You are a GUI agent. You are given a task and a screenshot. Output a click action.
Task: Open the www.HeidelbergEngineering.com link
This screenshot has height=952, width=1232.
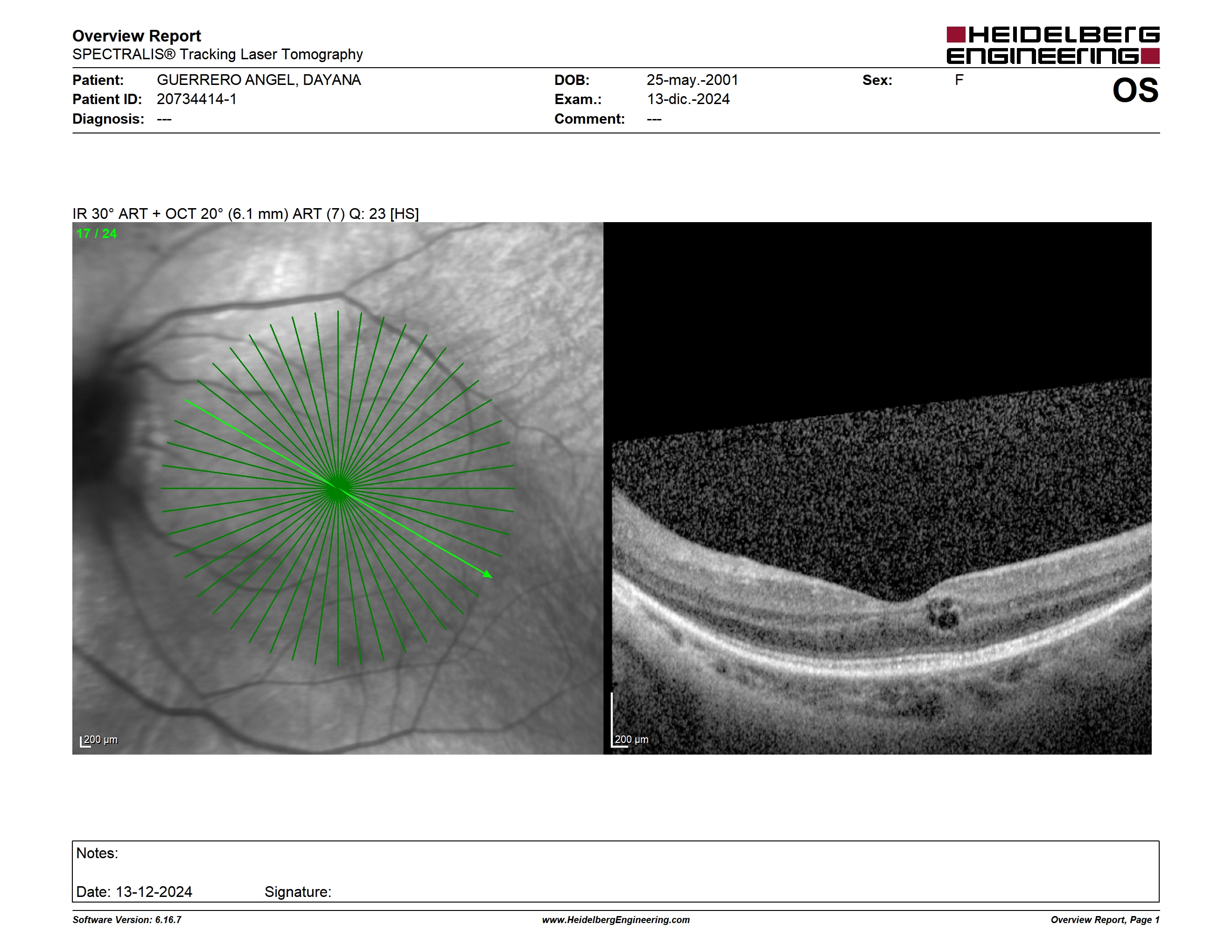pyautogui.click(x=616, y=920)
